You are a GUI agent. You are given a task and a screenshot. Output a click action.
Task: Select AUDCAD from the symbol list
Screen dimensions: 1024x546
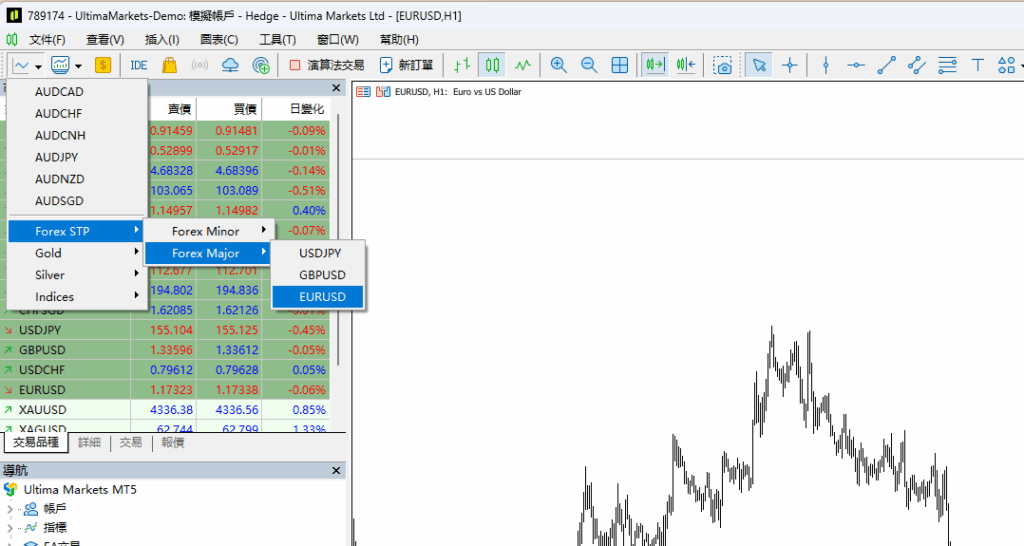tap(77, 91)
